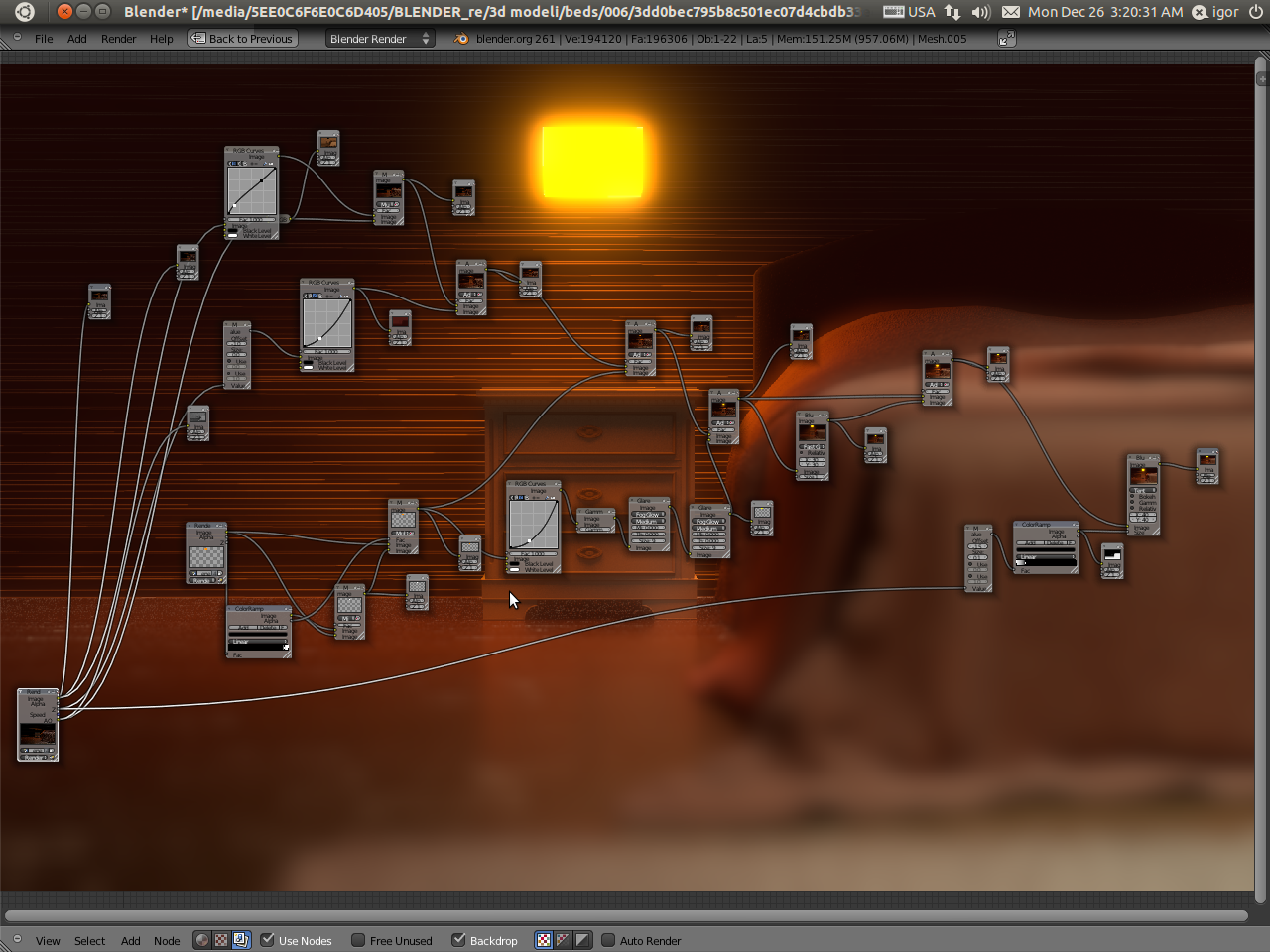Click gradient bar of right-side ColorRamp node
Image resolution: width=1270 pixels, height=952 pixels.
tap(1046, 562)
